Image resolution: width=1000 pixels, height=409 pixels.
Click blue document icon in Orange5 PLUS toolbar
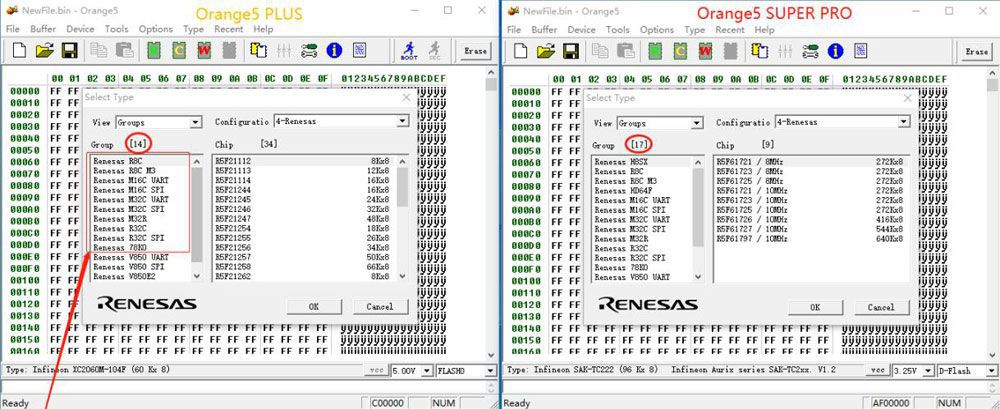(360, 50)
